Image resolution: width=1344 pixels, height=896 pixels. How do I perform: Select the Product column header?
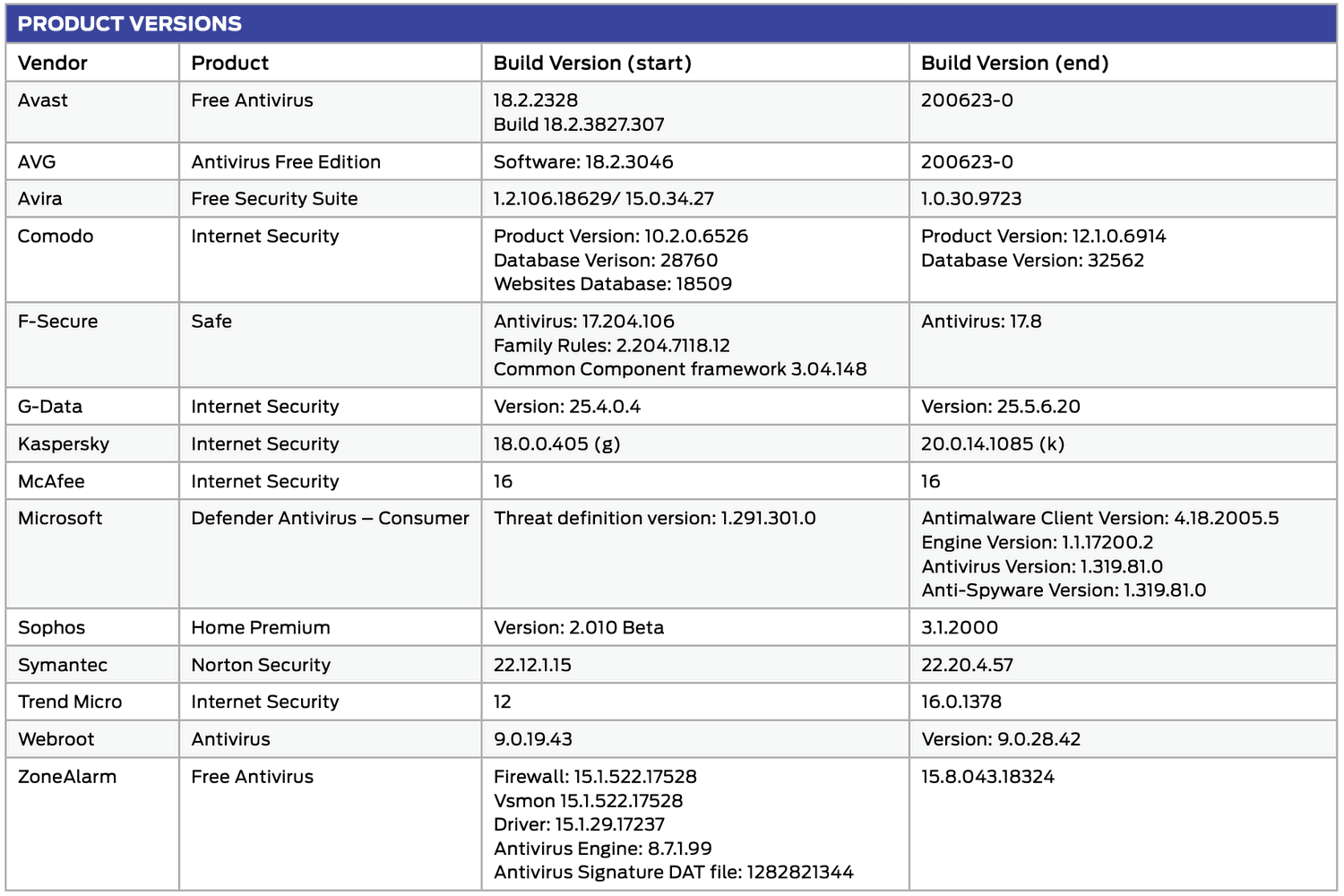coord(230,63)
